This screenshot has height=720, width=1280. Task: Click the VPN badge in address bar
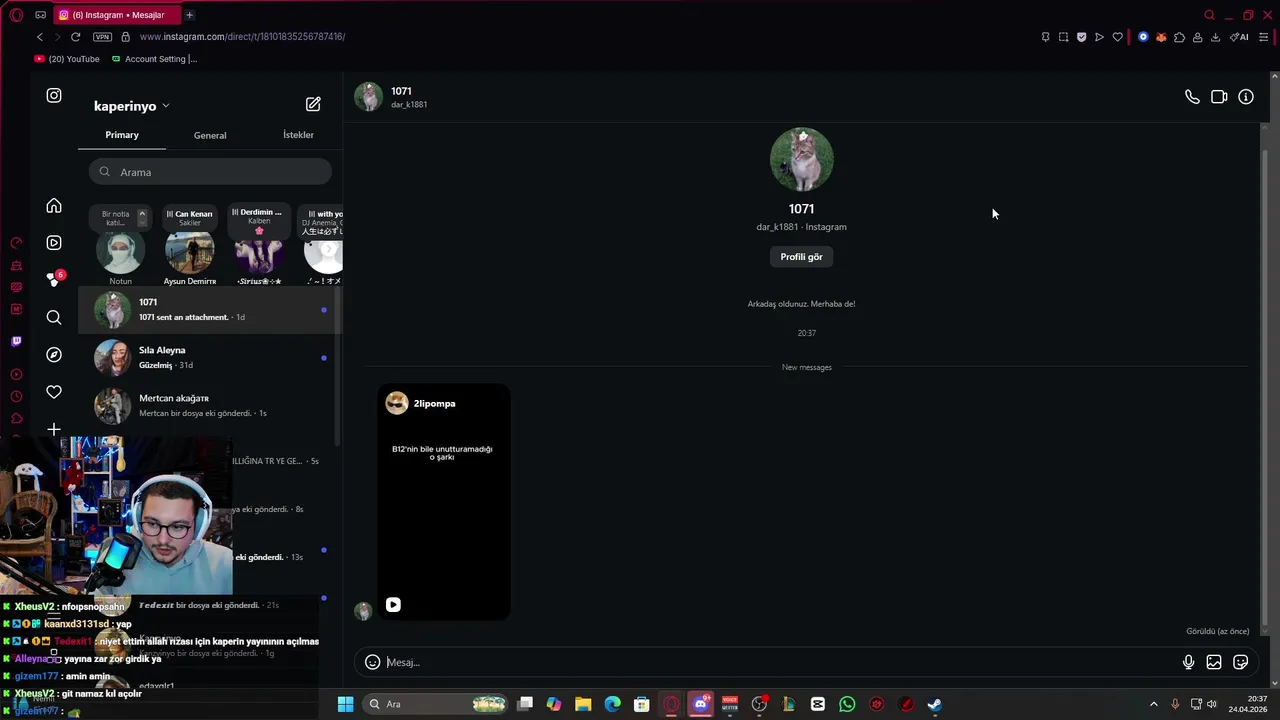(102, 37)
